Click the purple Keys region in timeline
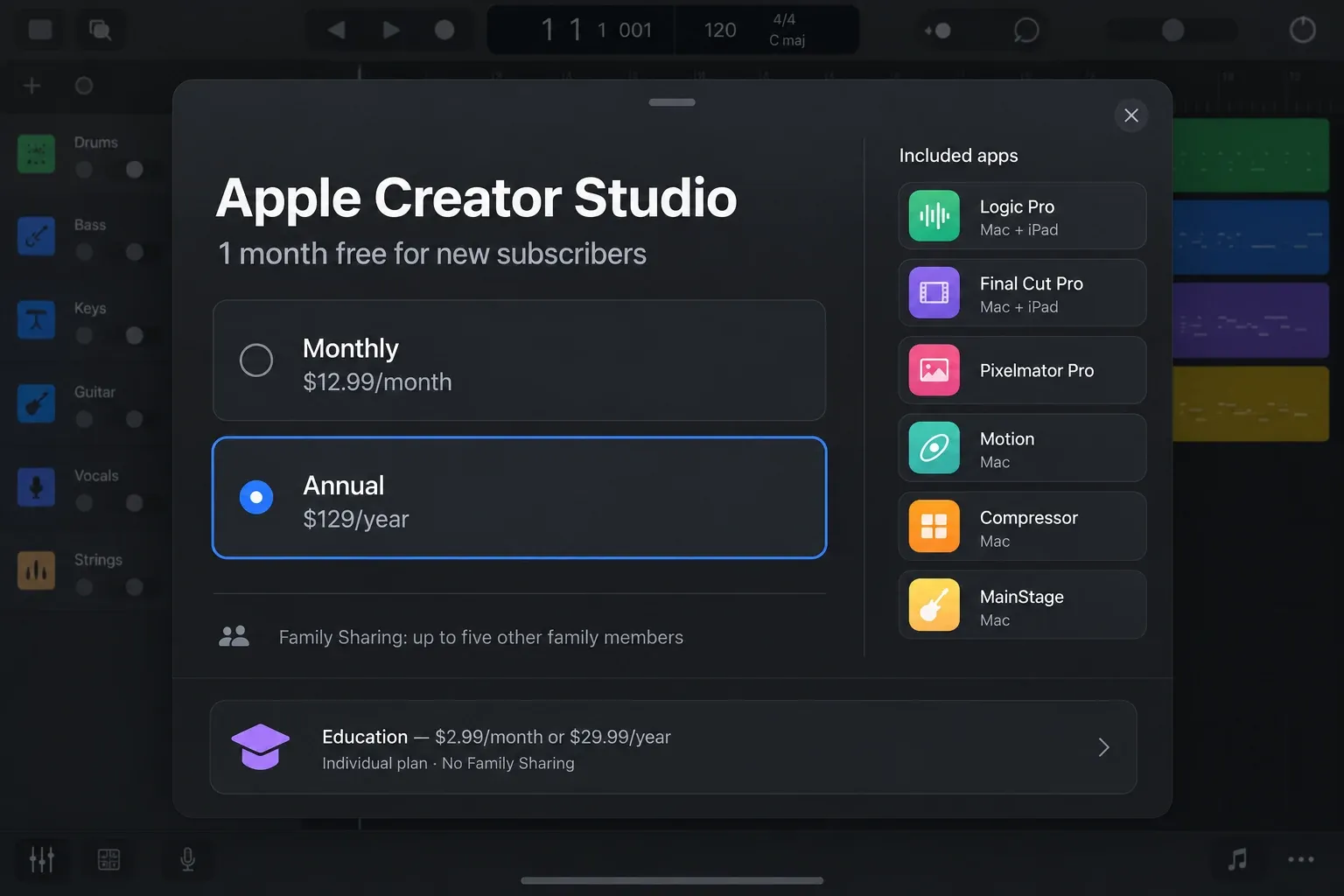This screenshot has height=896, width=1344. (x=1250, y=320)
